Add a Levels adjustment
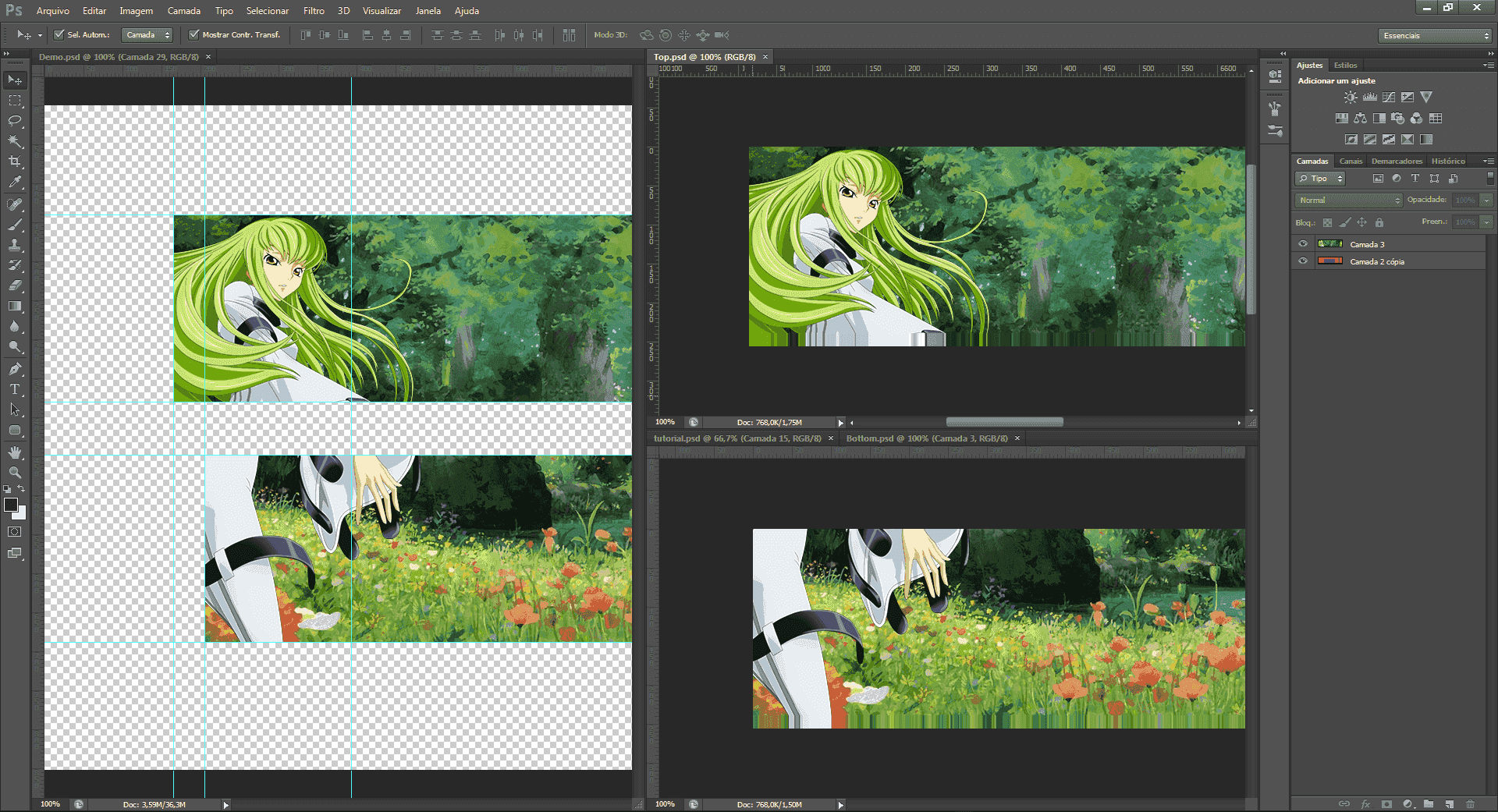This screenshot has height=812, width=1498. point(1369,98)
